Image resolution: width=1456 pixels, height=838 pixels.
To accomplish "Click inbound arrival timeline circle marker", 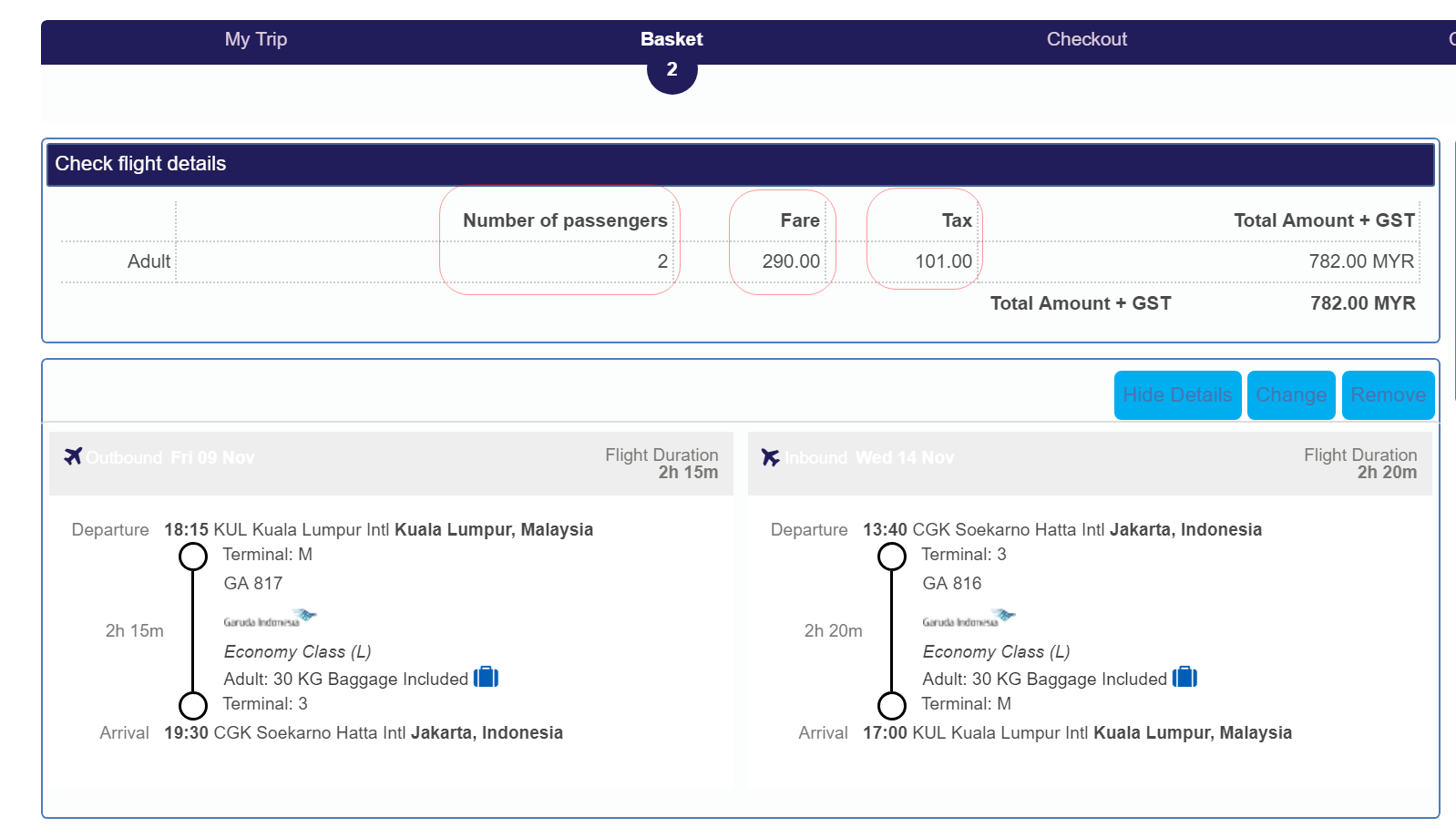I will click(x=892, y=705).
